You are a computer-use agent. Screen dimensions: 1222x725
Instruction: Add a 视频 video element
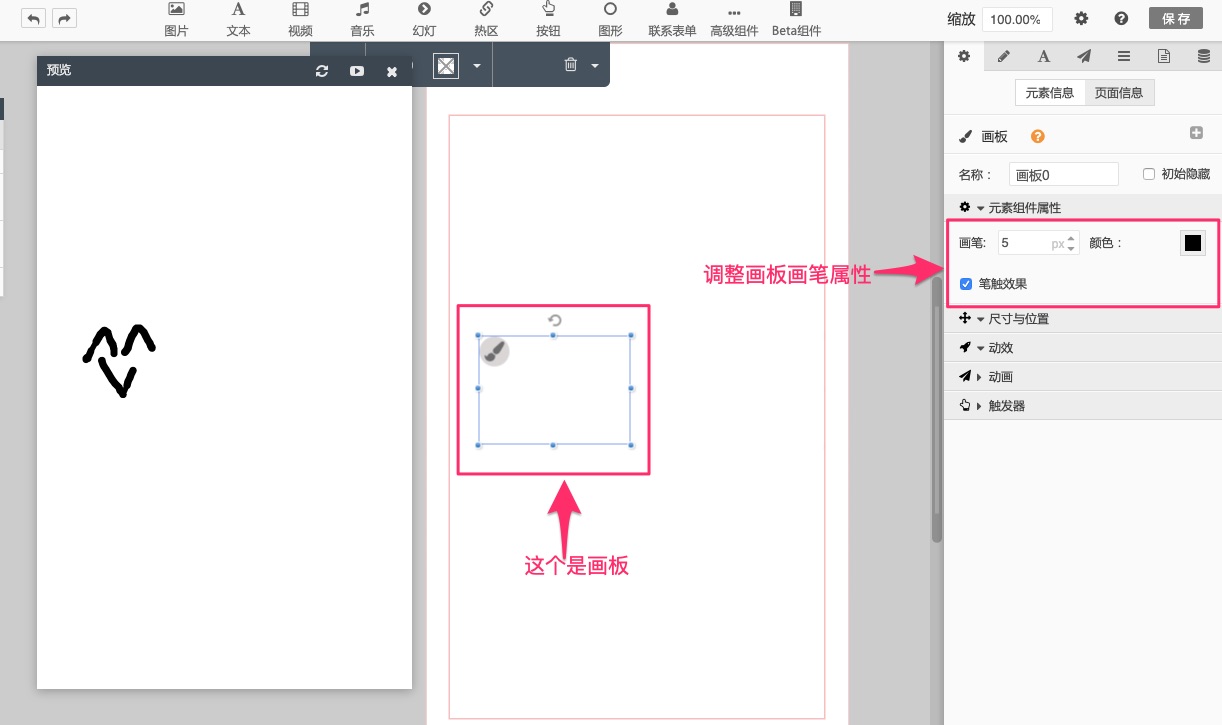(x=300, y=19)
